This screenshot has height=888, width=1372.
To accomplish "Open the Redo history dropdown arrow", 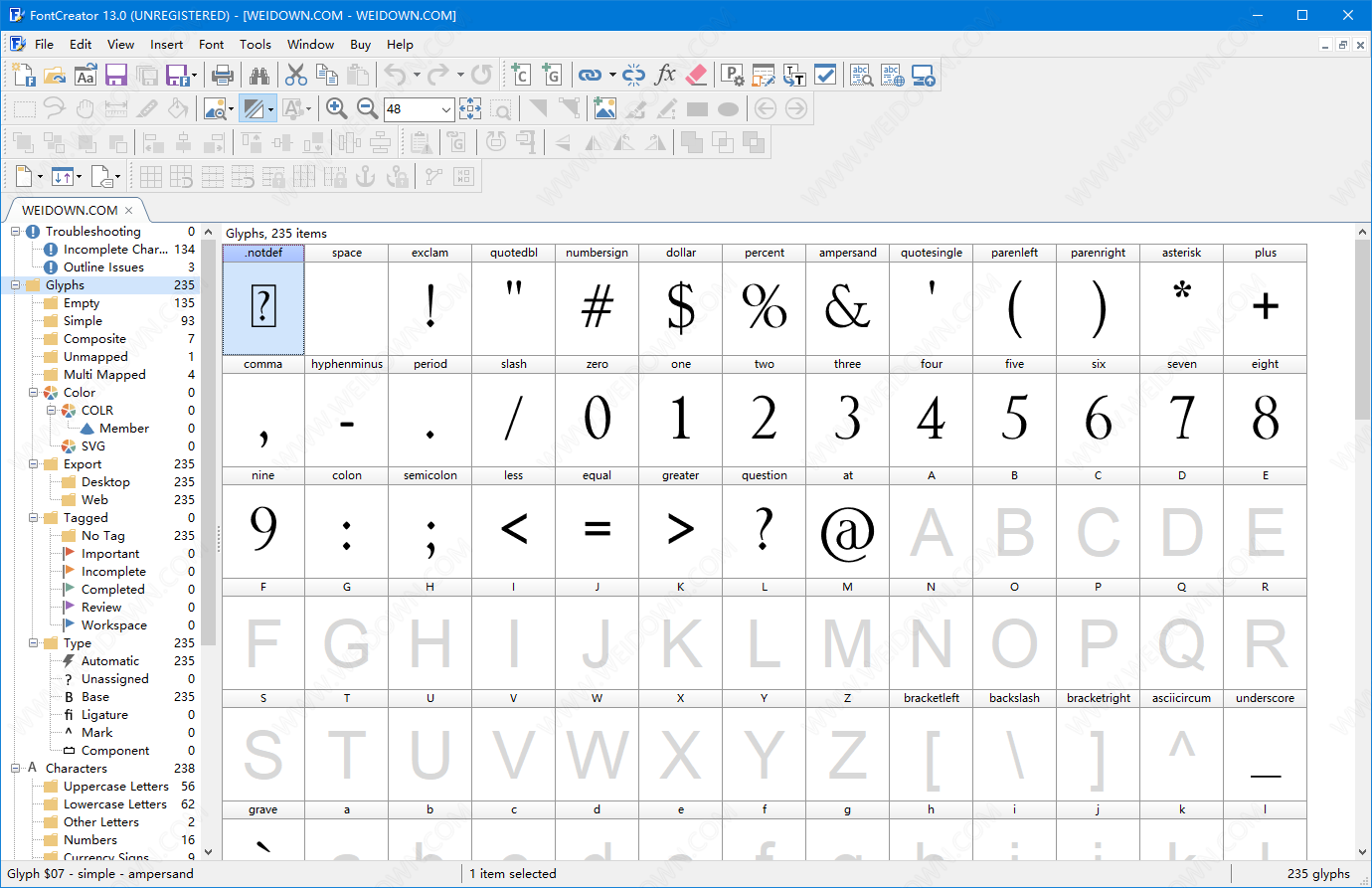I will tap(460, 75).
